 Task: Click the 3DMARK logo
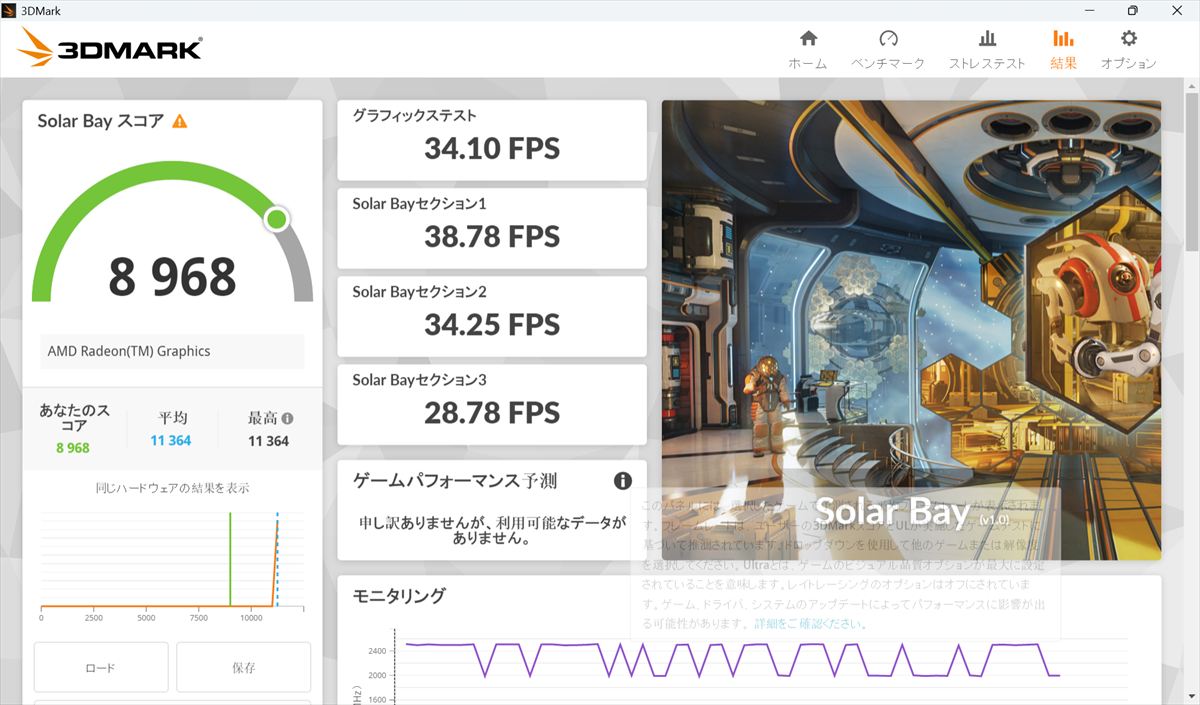pyautogui.click(x=109, y=47)
